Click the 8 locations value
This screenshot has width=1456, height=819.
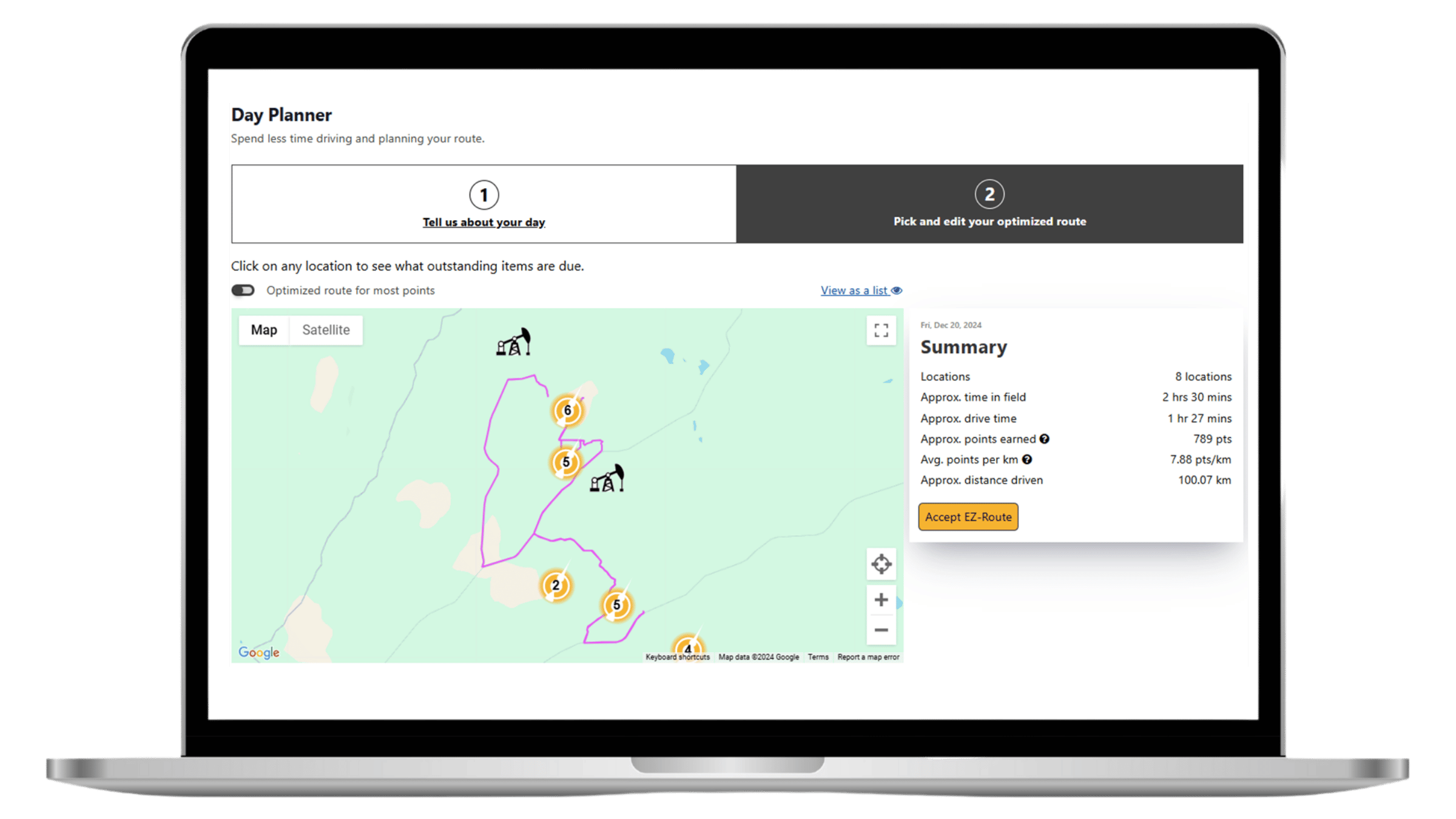(1203, 376)
